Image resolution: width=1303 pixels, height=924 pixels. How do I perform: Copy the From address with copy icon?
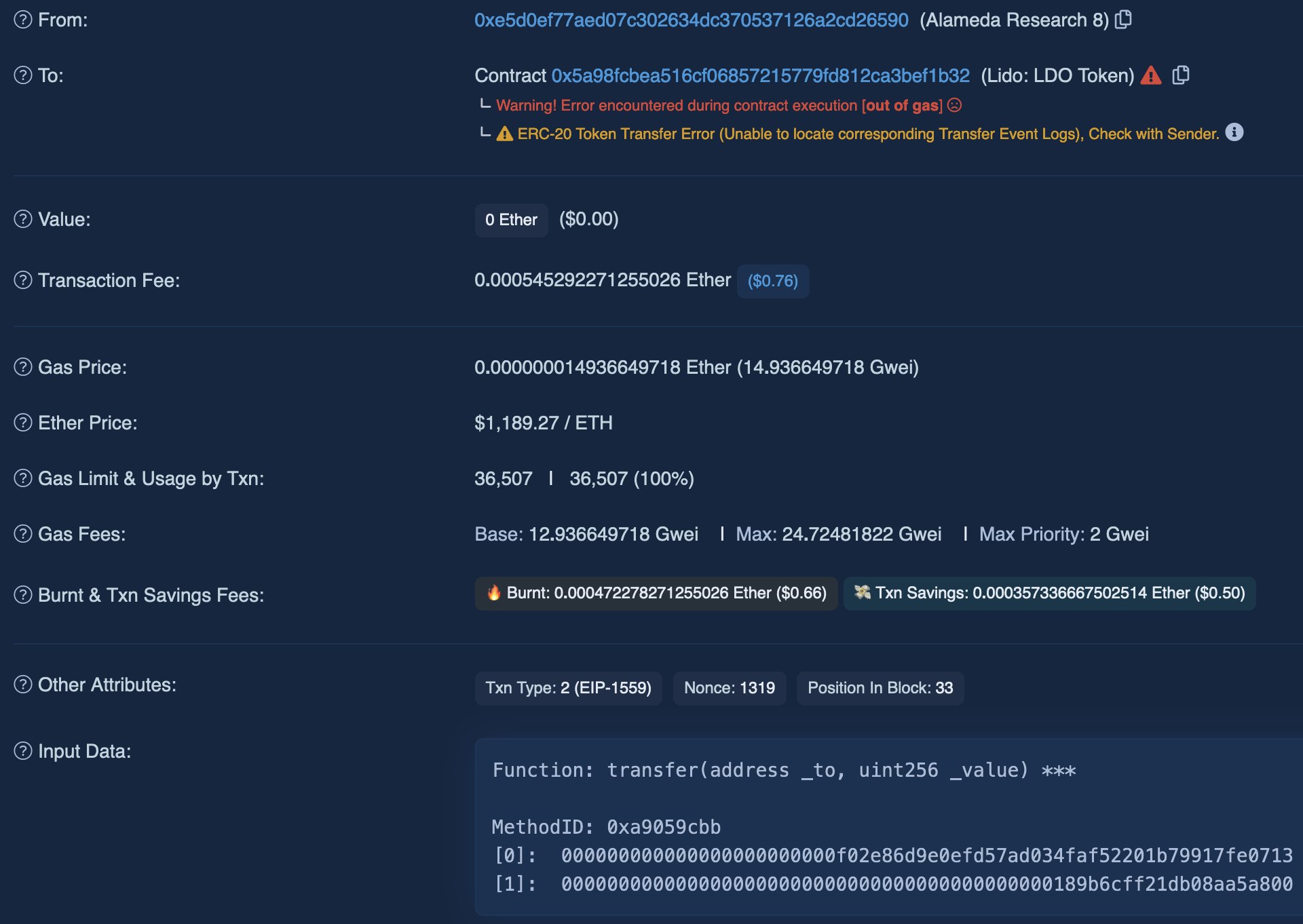pos(1123,20)
